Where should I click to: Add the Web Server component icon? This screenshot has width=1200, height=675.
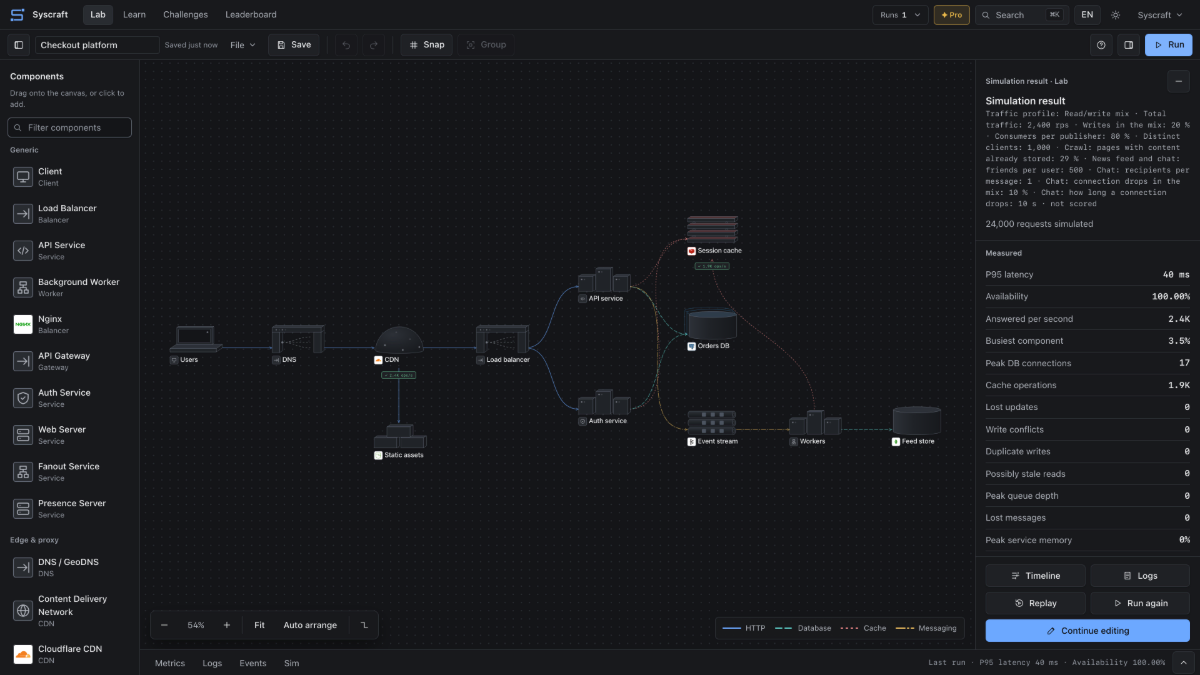click(23, 435)
